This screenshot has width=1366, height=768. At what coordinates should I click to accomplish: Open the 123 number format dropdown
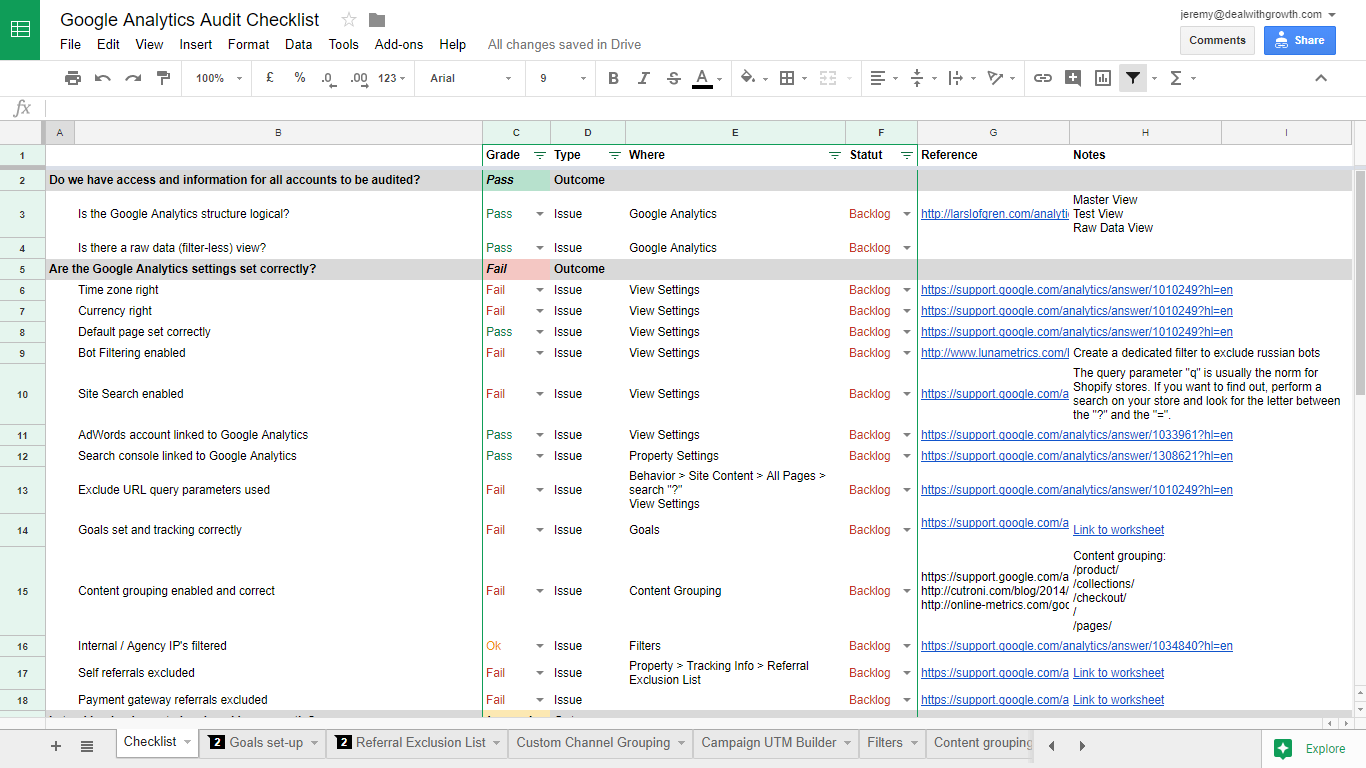[x=392, y=78]
